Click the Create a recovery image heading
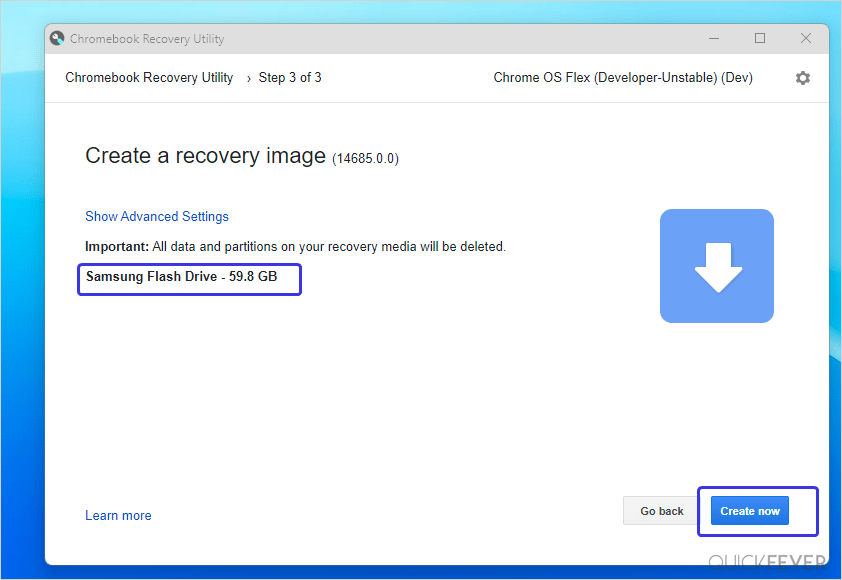Image resolution: width=842 pixels, height=580 pixels. (205, 156)
